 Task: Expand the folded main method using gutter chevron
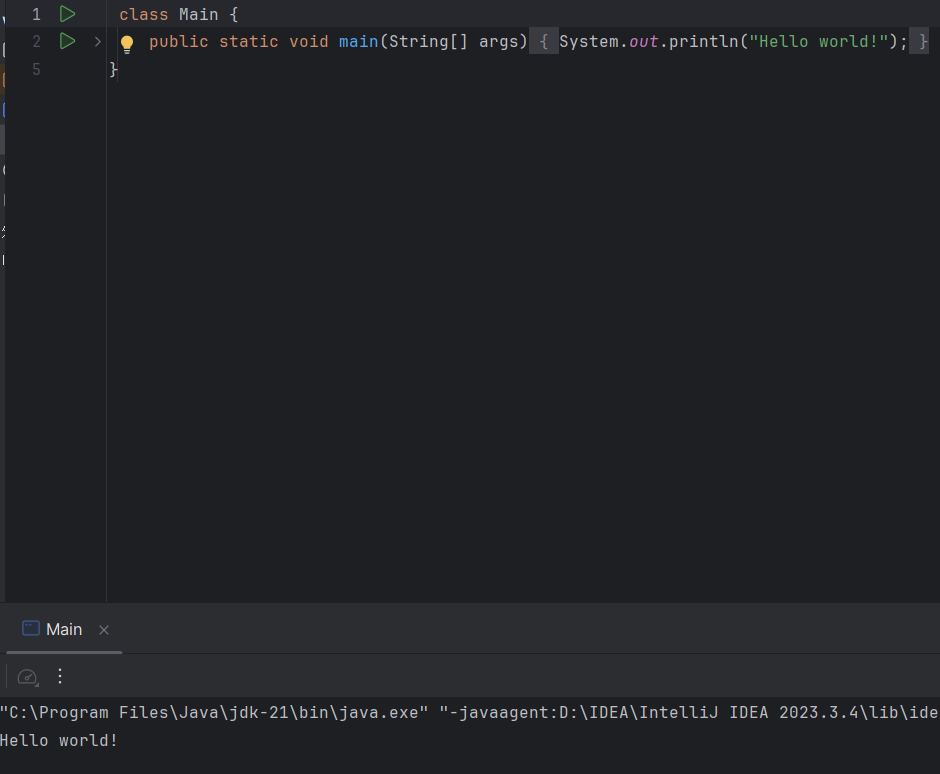tap(97, 42)
